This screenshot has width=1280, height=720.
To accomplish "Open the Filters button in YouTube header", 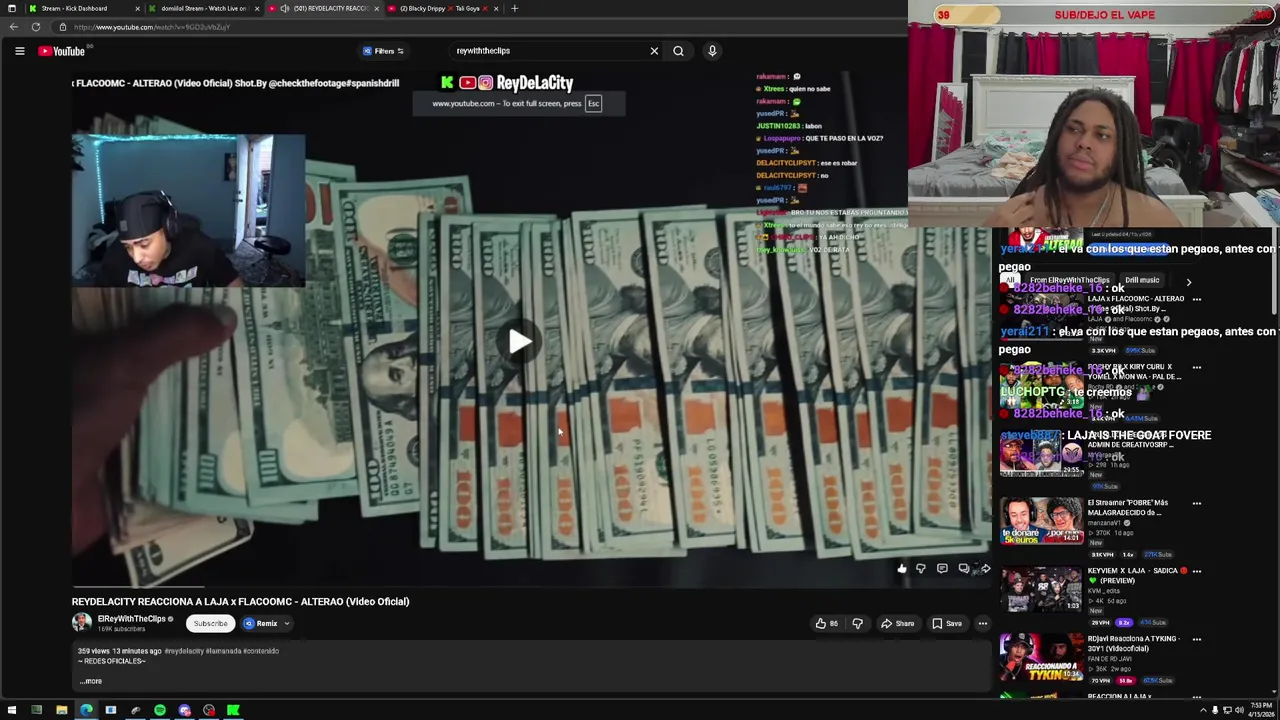I will coord(384,51).
